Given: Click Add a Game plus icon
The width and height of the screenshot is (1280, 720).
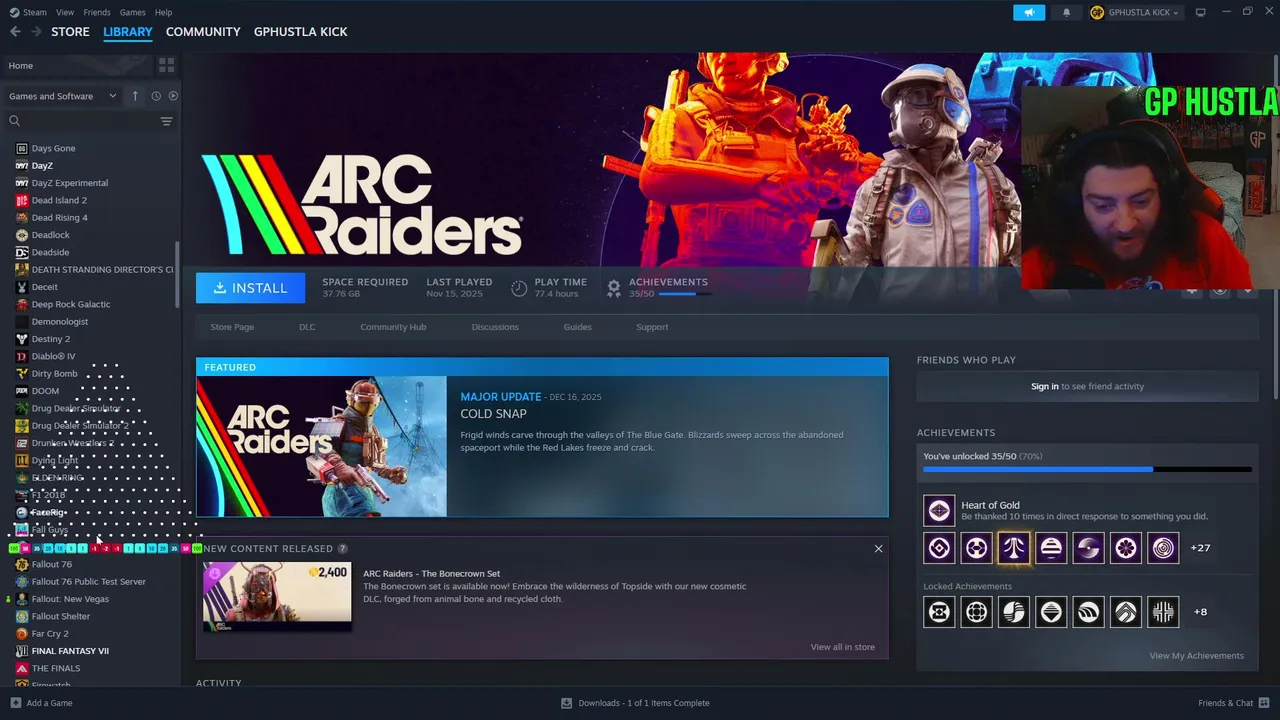Looking at the screenshot, I should pos(15,703).
